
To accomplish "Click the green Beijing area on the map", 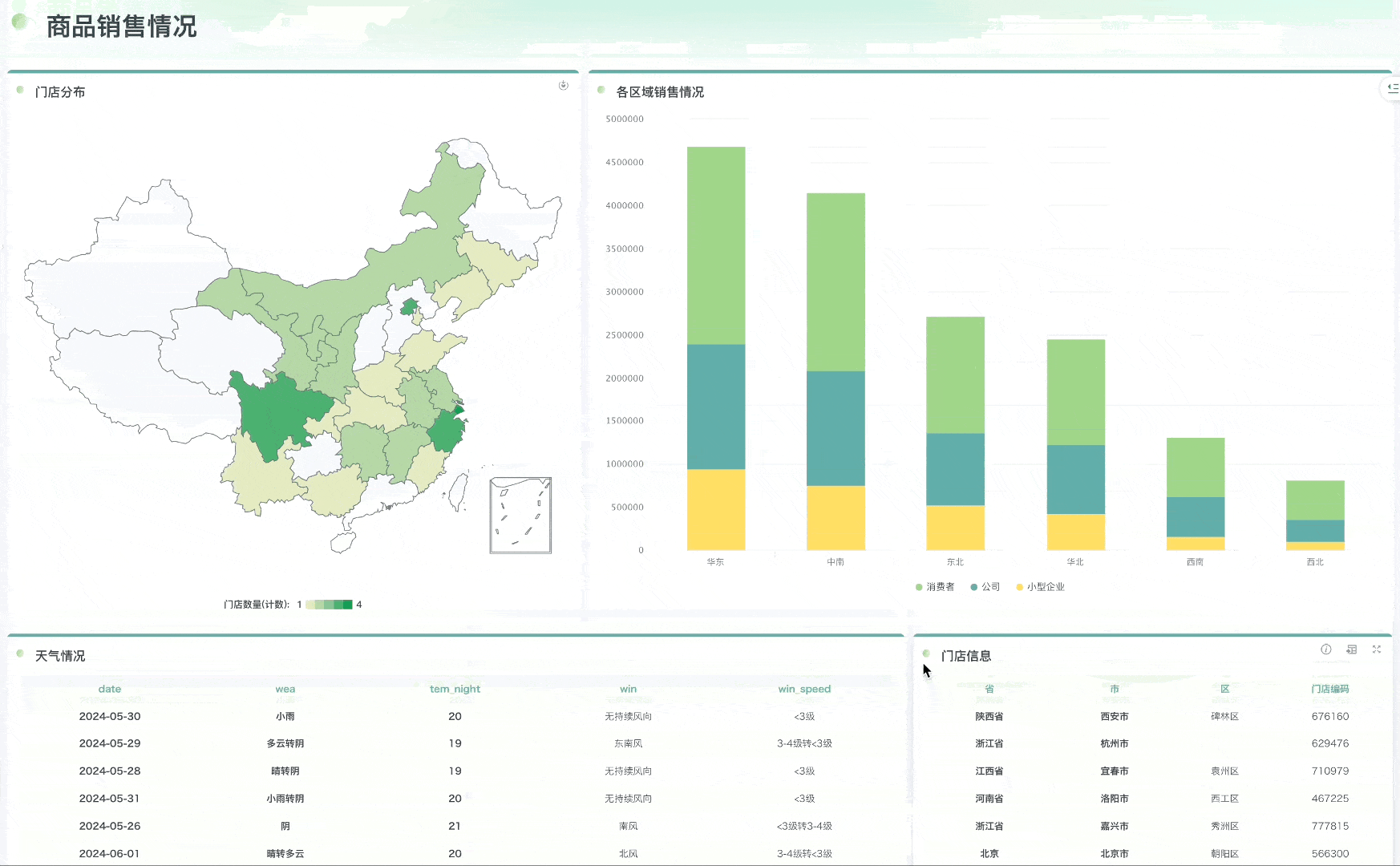I will [410, 306].
